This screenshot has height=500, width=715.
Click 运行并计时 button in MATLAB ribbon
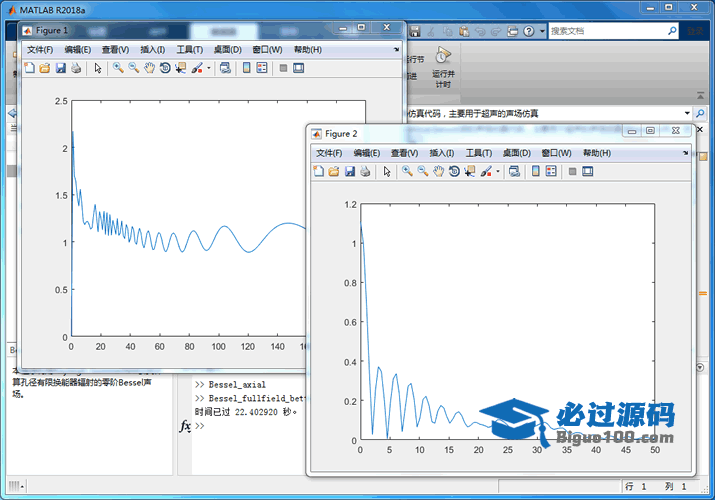click(443, 67)
